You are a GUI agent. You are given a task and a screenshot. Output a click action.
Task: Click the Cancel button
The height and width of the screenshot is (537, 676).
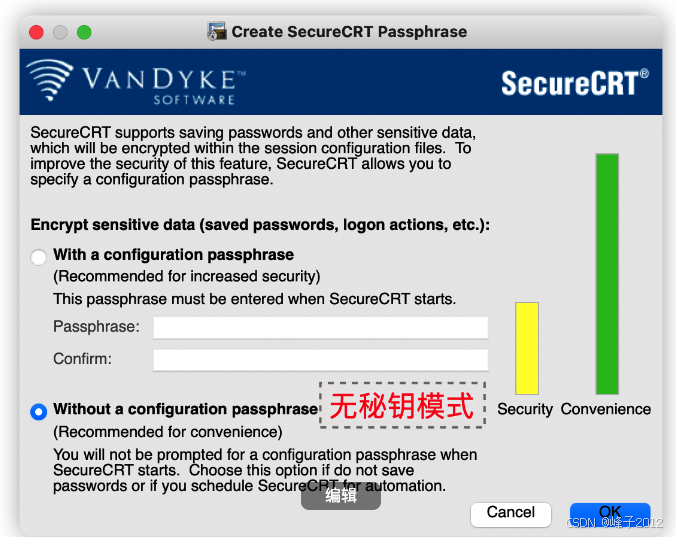(510, 514)
